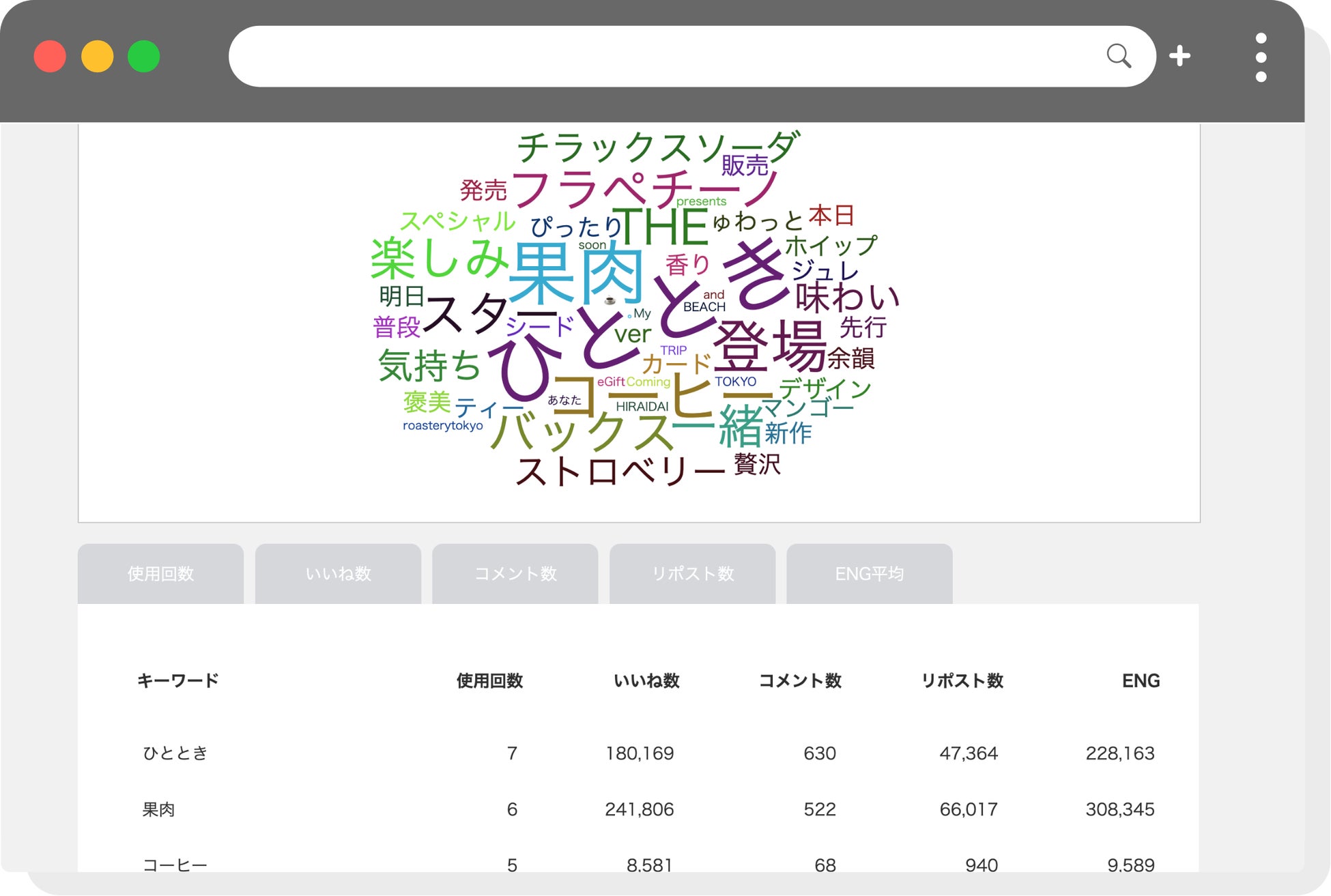Image resolution: width=1331 pixels, height=896 pixels.
Task: Click the yellow minimize dot
Action: (x=97, y=57)
